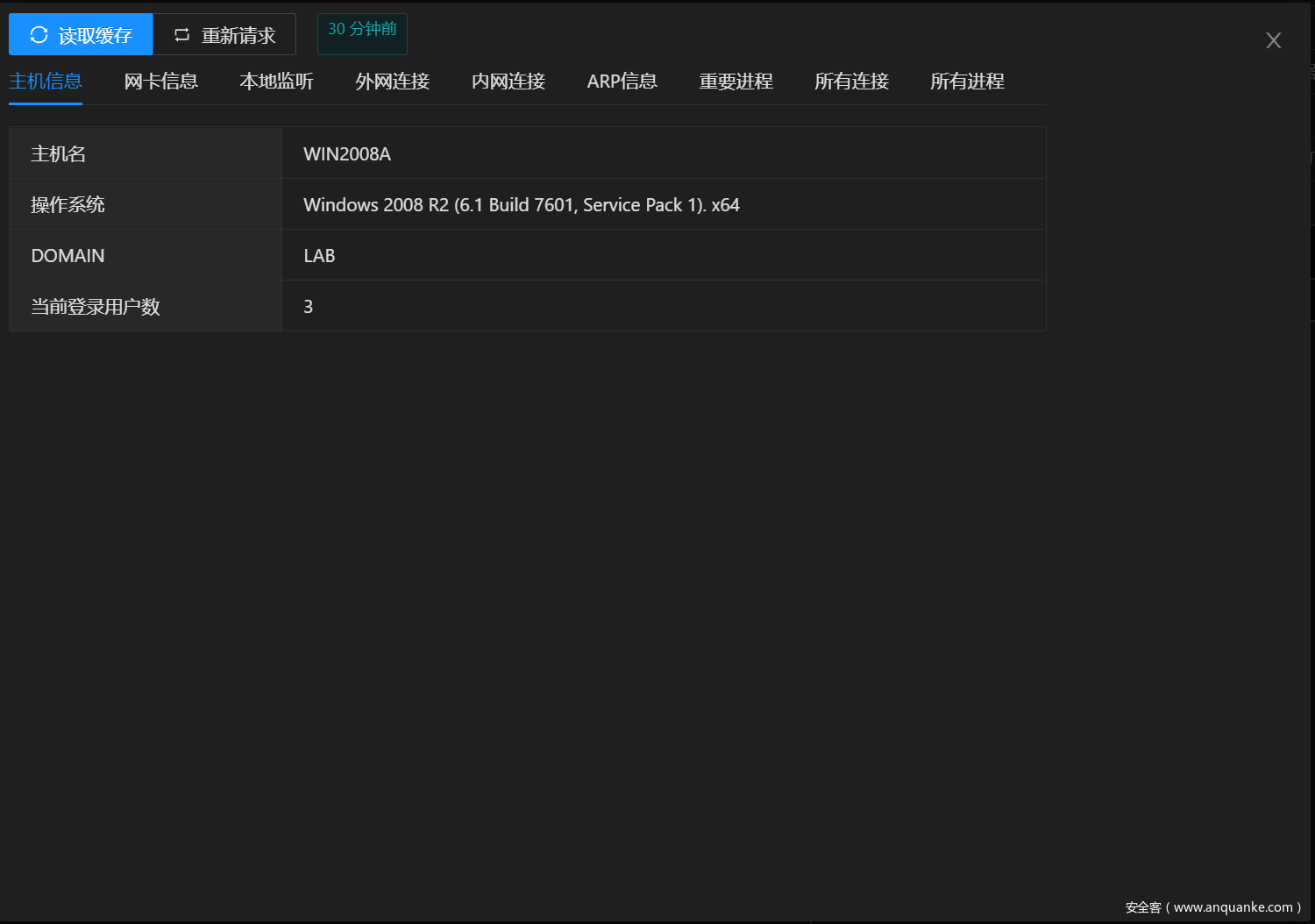Go to the 外网连接 tab
The height and width of the screenshot is (924, 1315).
click(x=393, y=82)
